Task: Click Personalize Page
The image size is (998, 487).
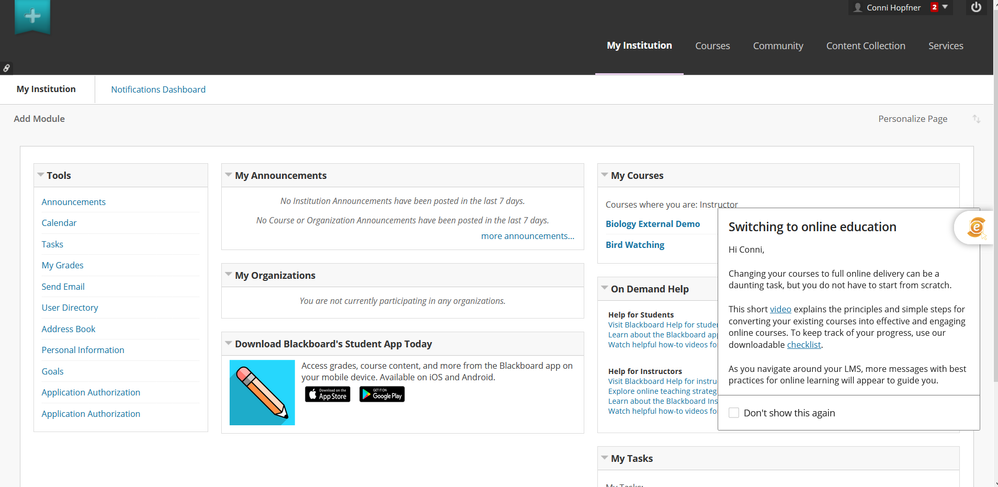Action: (913, 119)
